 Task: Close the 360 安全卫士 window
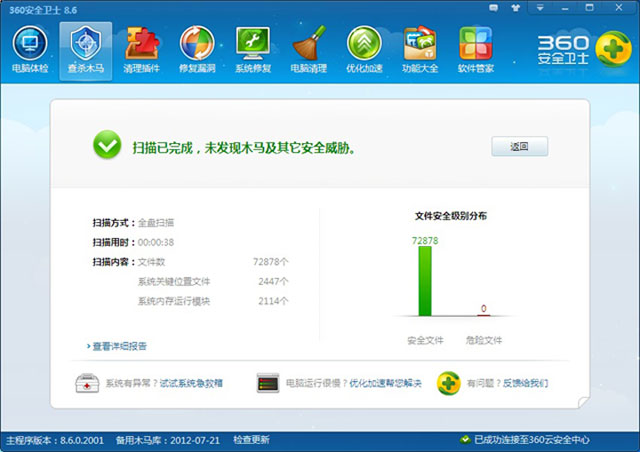point(619,7)
